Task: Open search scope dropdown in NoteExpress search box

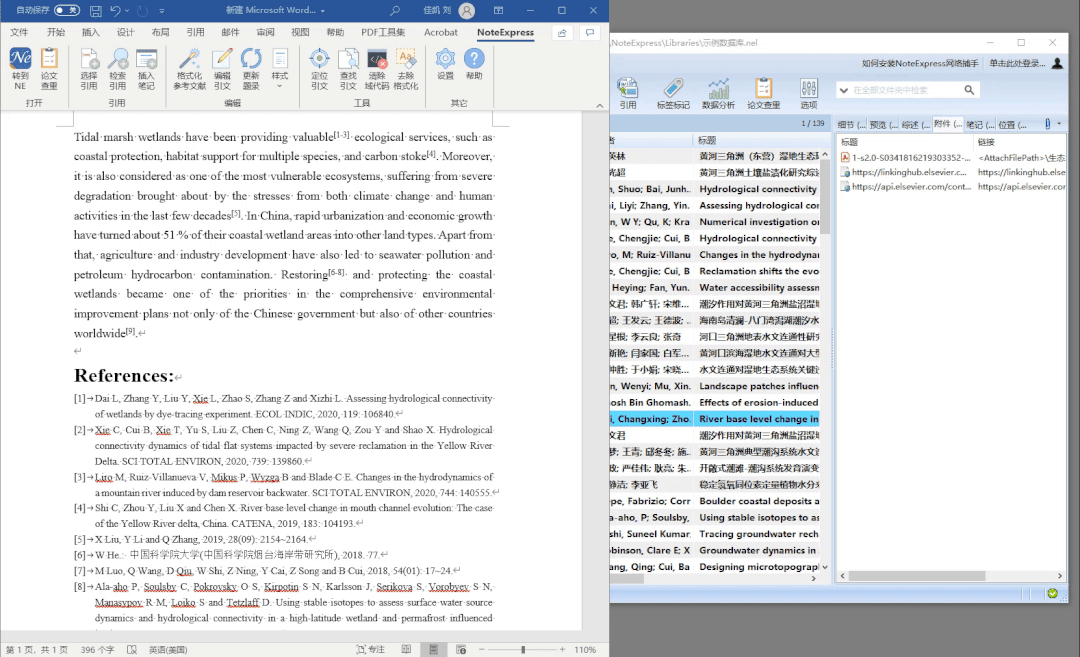Action: point(844,90)
